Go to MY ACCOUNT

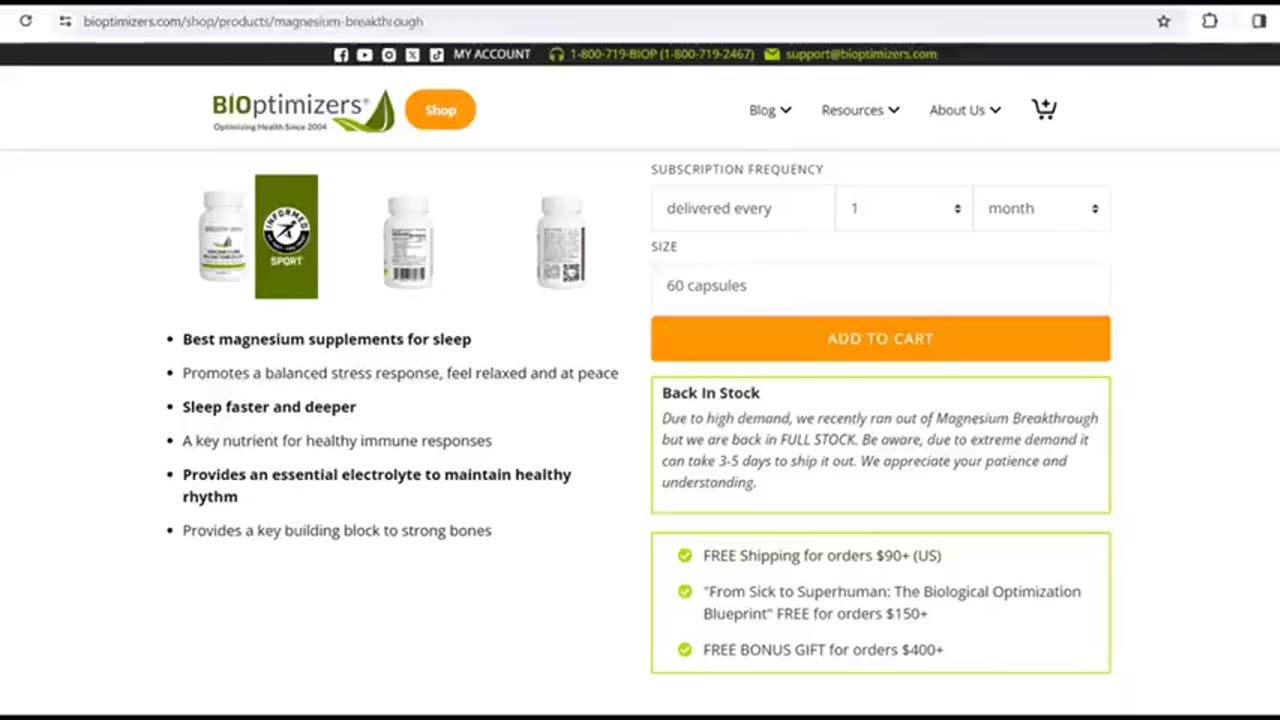pyautogui.click(x=492, y=54)
